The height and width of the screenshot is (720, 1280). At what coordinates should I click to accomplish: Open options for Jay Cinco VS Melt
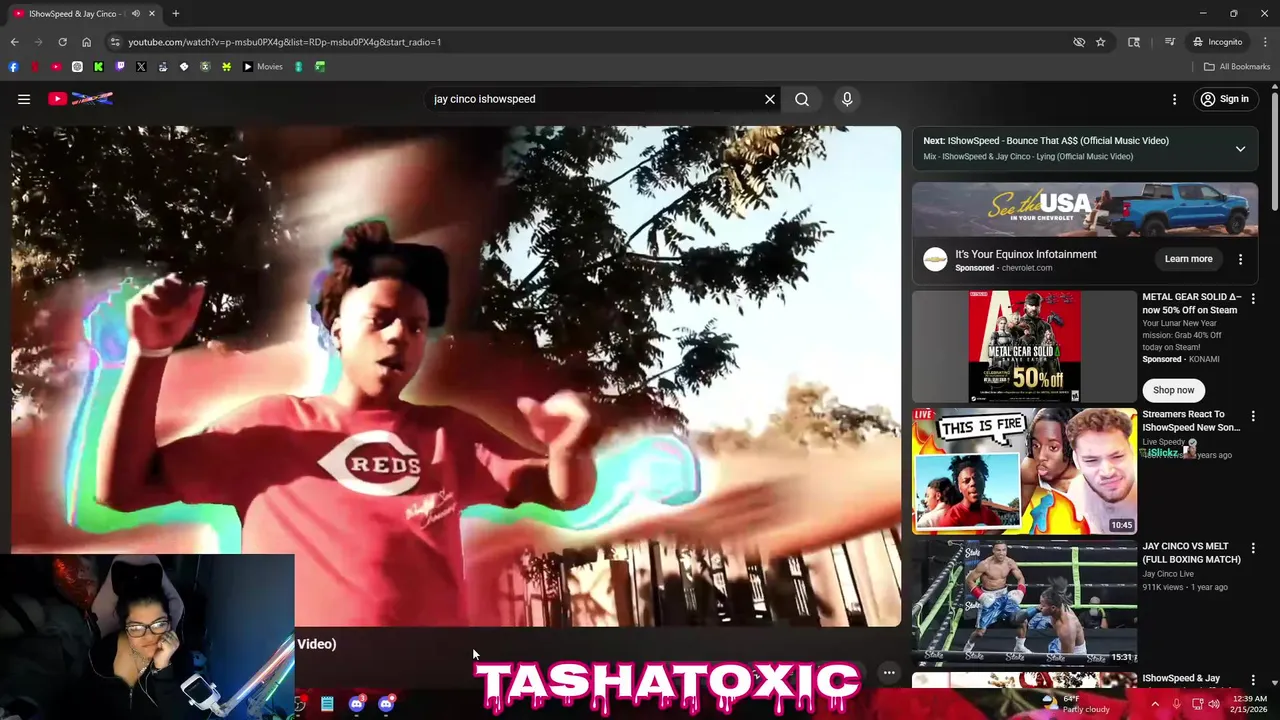[x=1253, y=548]
